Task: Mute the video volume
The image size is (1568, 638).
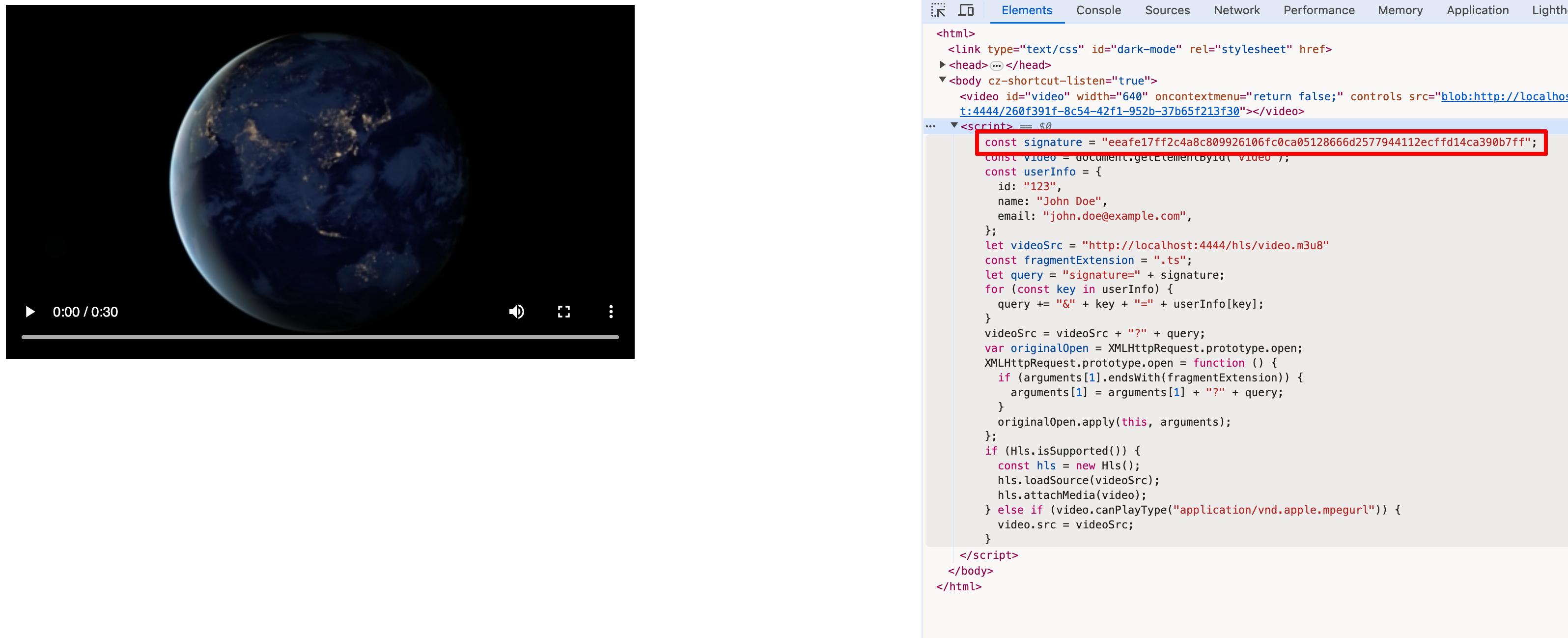Action: (516, 312)
